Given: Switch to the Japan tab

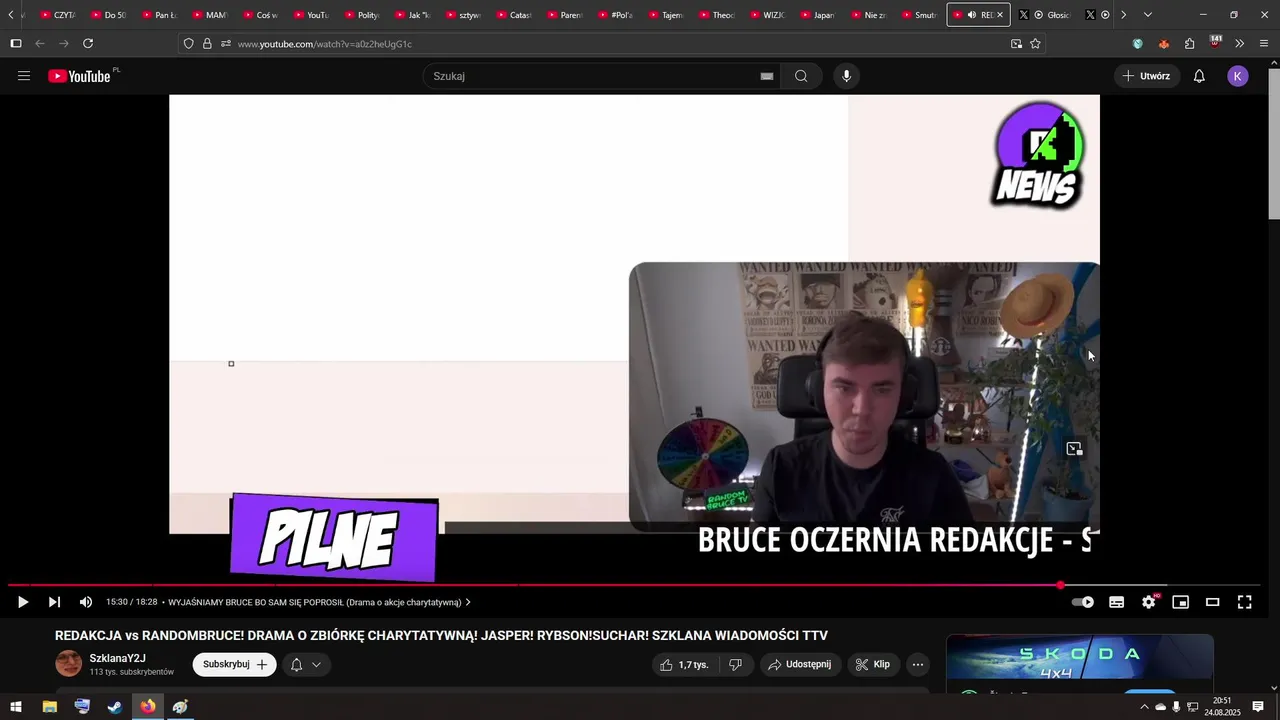Looking at the screenshot, I should click(818, 15).
